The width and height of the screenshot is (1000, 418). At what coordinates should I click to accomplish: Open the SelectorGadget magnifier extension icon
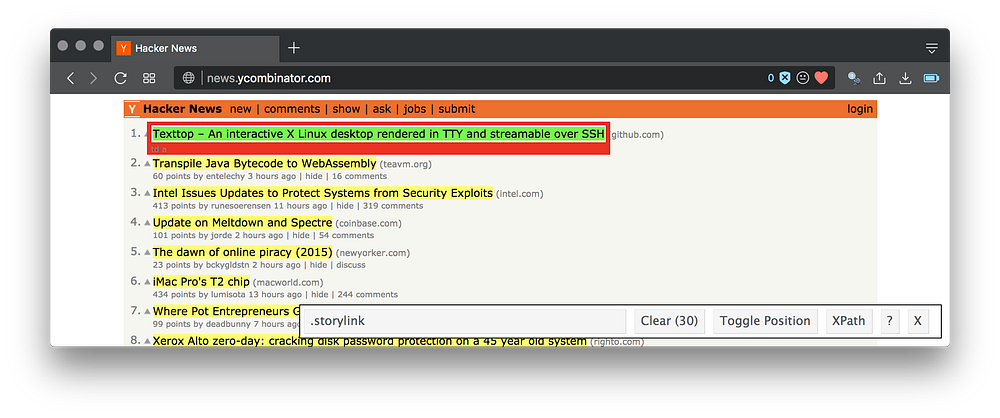coord(854,78)
